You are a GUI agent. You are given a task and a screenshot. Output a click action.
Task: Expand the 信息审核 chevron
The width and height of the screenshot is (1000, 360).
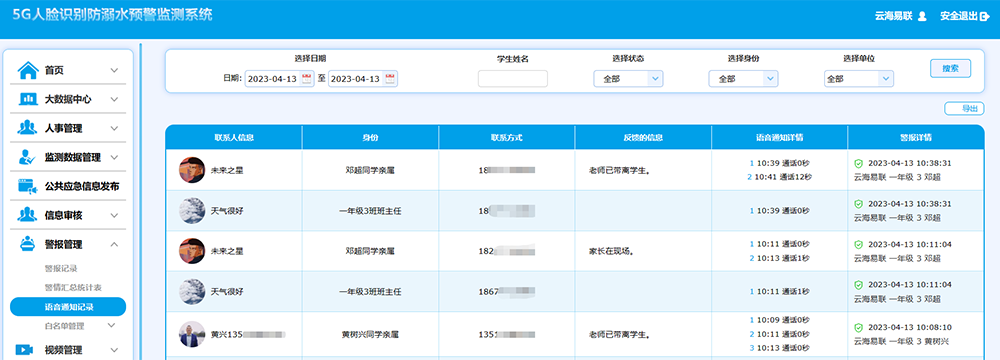(114, 215)
